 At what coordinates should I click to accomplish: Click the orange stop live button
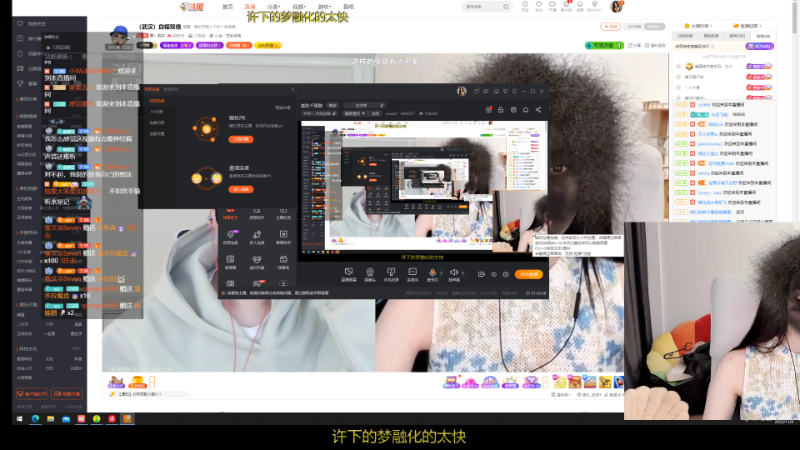point(529,274)
